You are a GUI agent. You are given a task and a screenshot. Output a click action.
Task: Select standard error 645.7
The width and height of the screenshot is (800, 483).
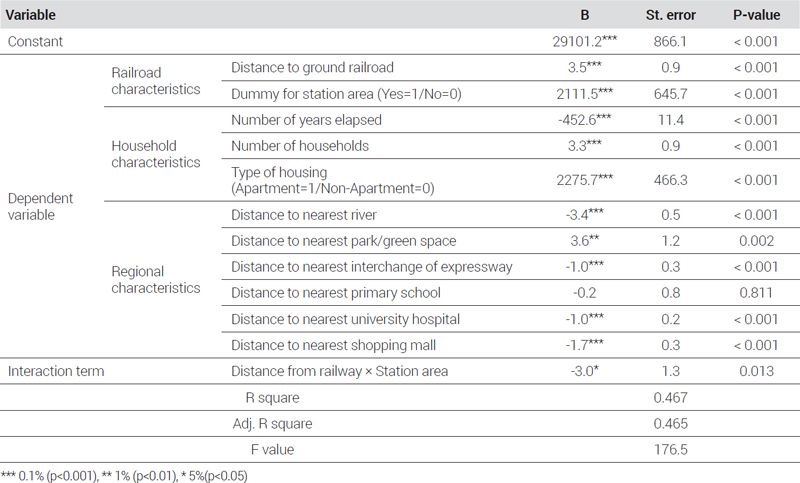click(670, 94)
